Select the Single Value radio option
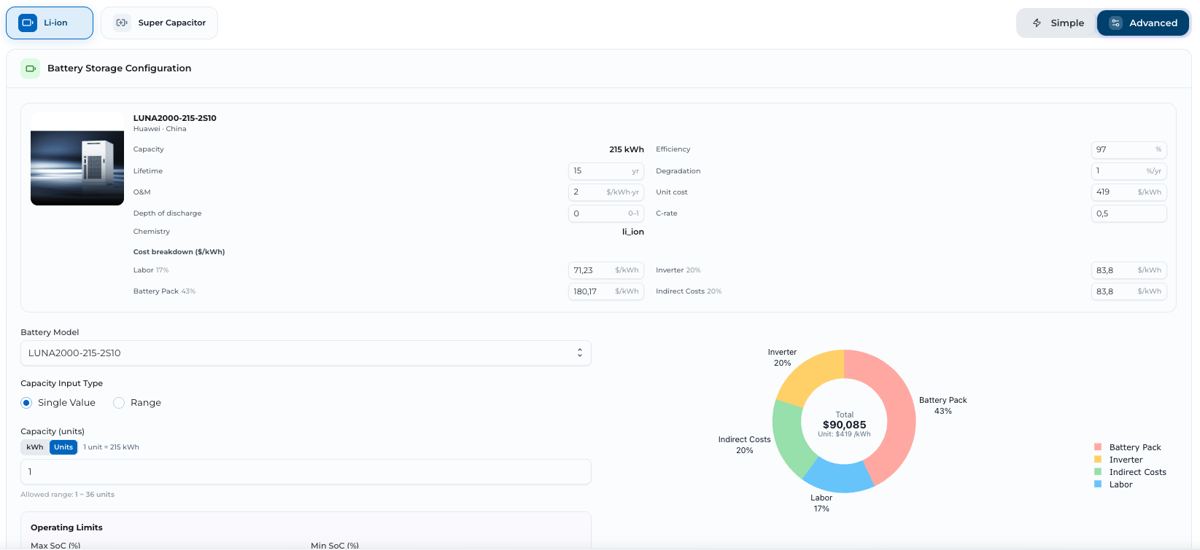1200x550 pixels. coord(27,403)
